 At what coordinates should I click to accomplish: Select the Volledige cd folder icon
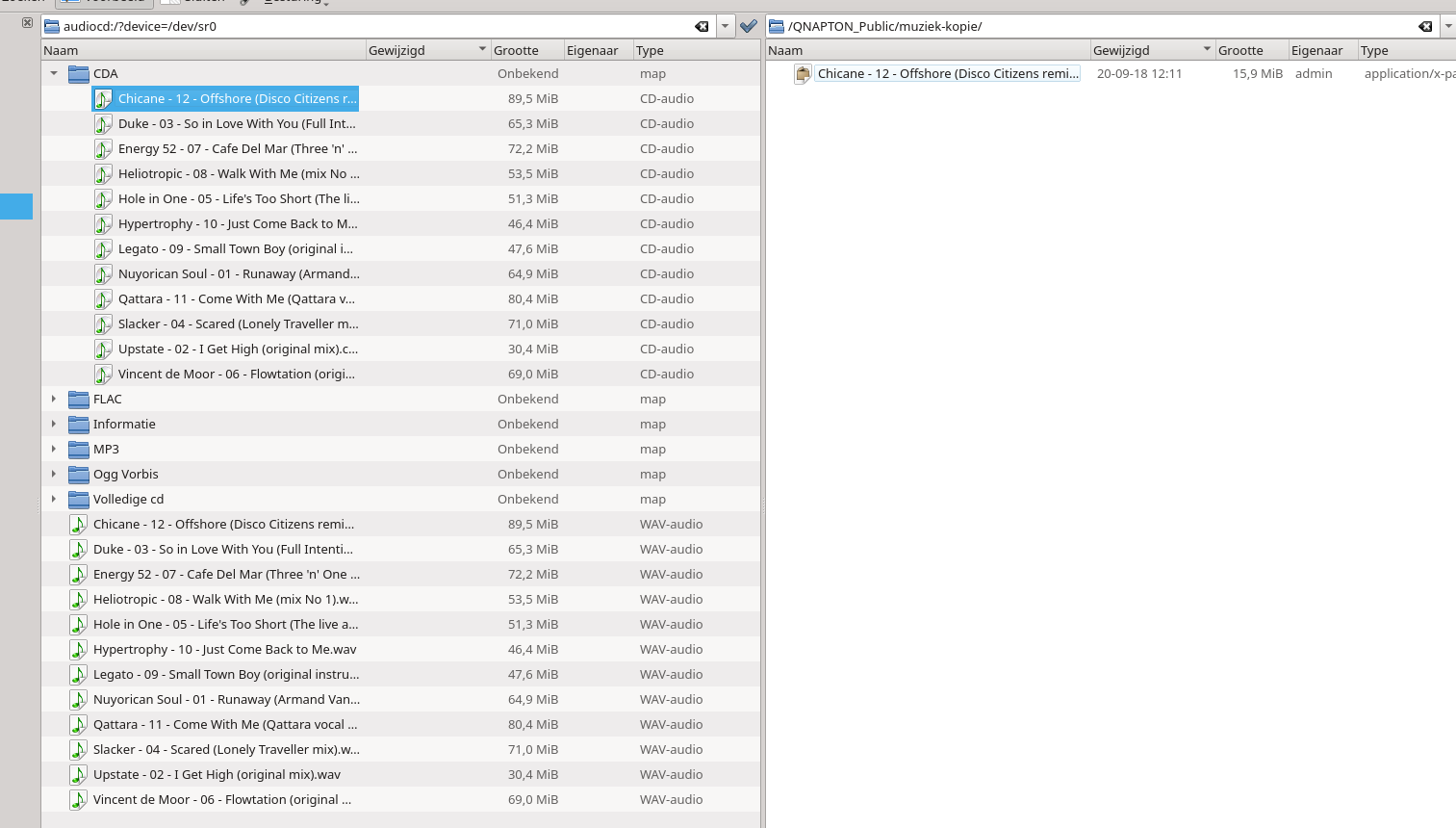[79, 499]
